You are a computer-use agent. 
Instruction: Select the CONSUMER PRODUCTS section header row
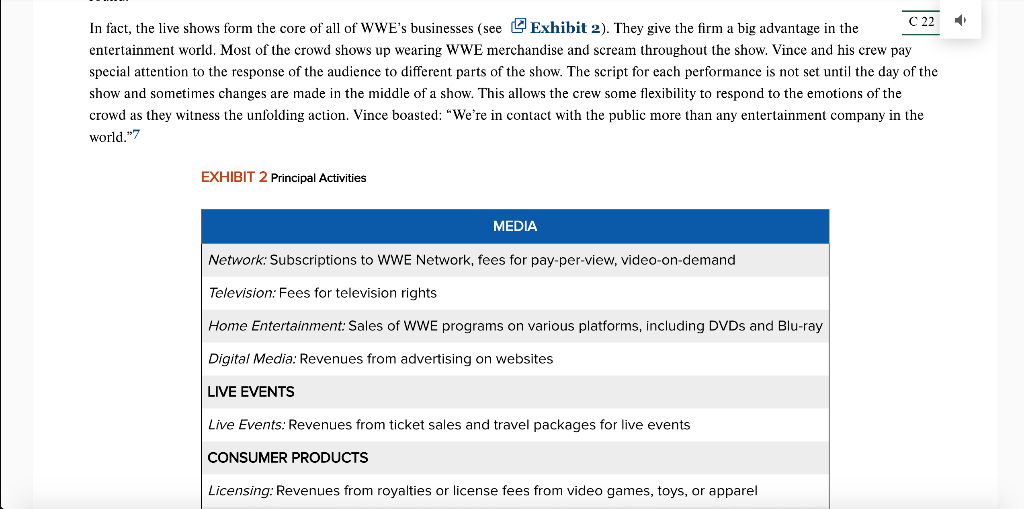click(515, 457)
